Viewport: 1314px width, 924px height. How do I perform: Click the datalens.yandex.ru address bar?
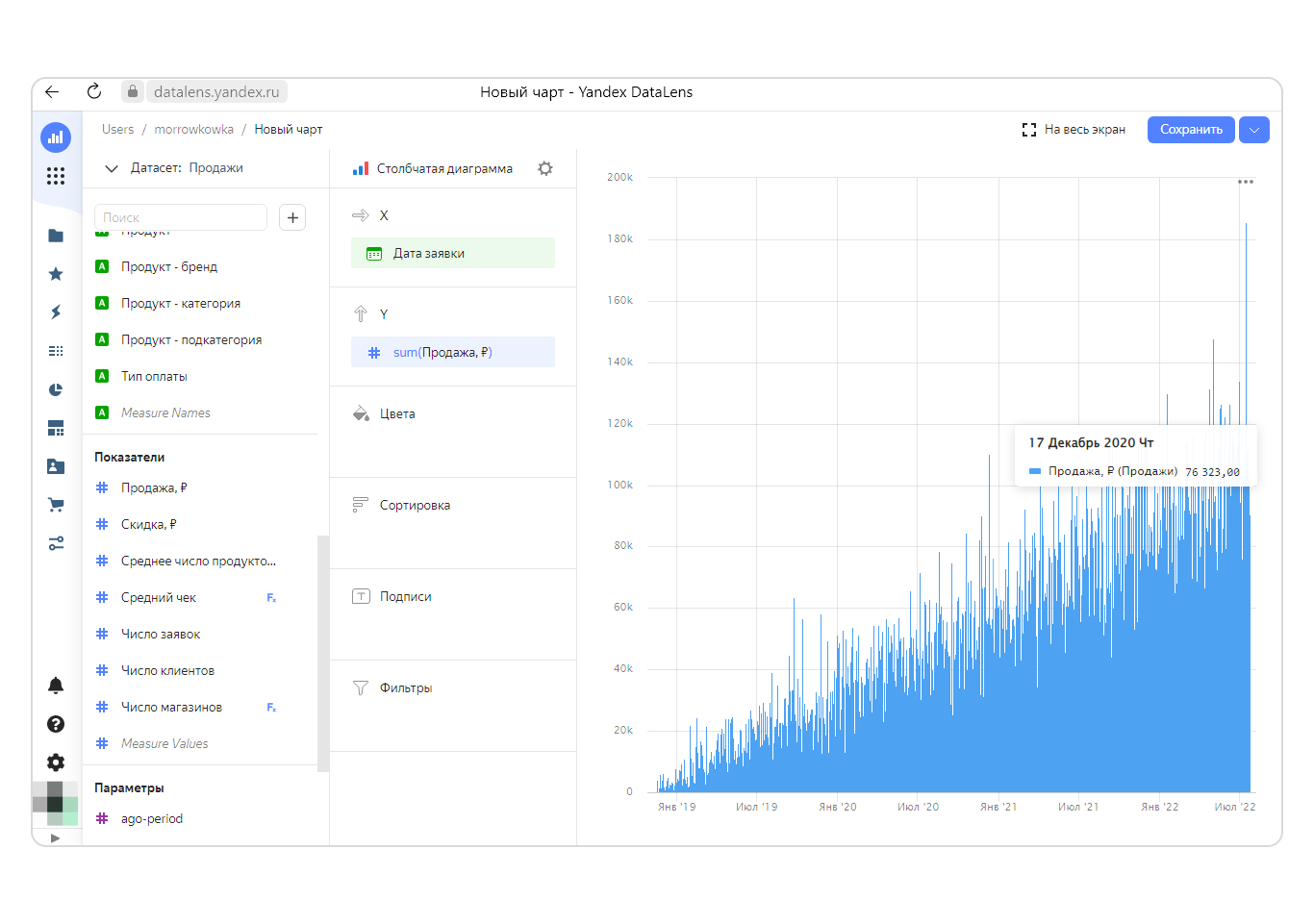[x=216, y=91]
